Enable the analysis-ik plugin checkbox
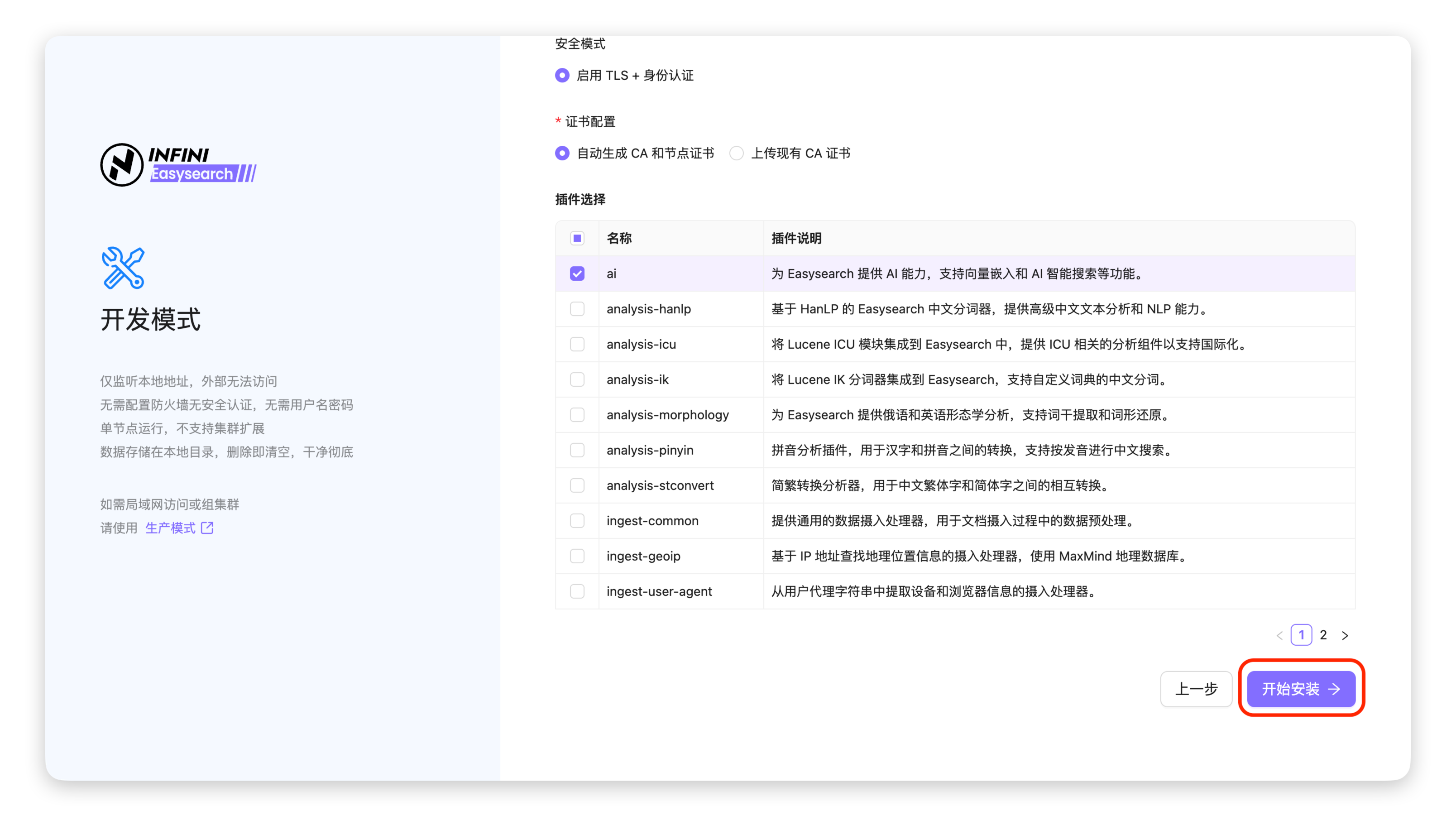 click(577, 379)
